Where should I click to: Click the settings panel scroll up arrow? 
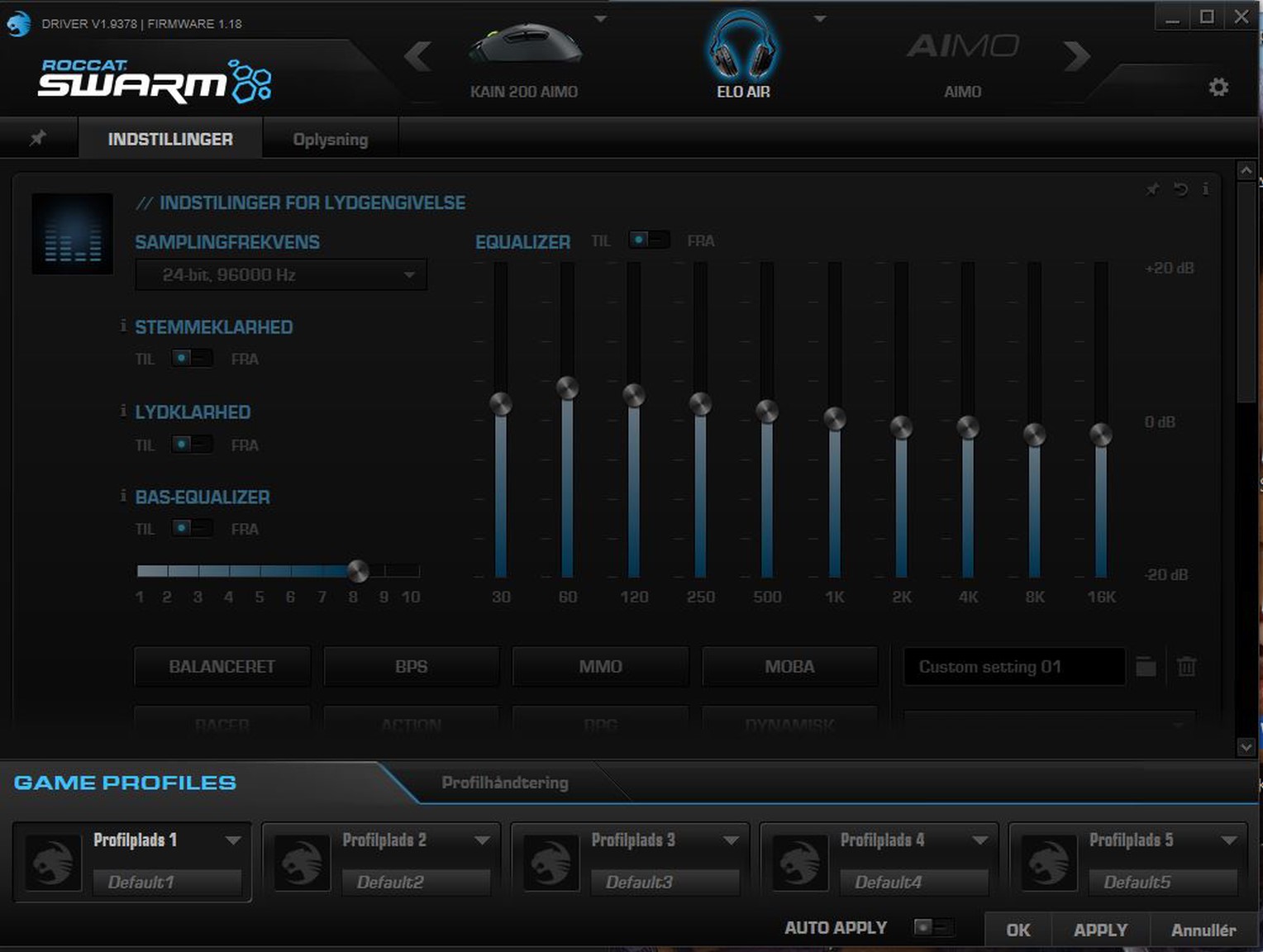1246,170
